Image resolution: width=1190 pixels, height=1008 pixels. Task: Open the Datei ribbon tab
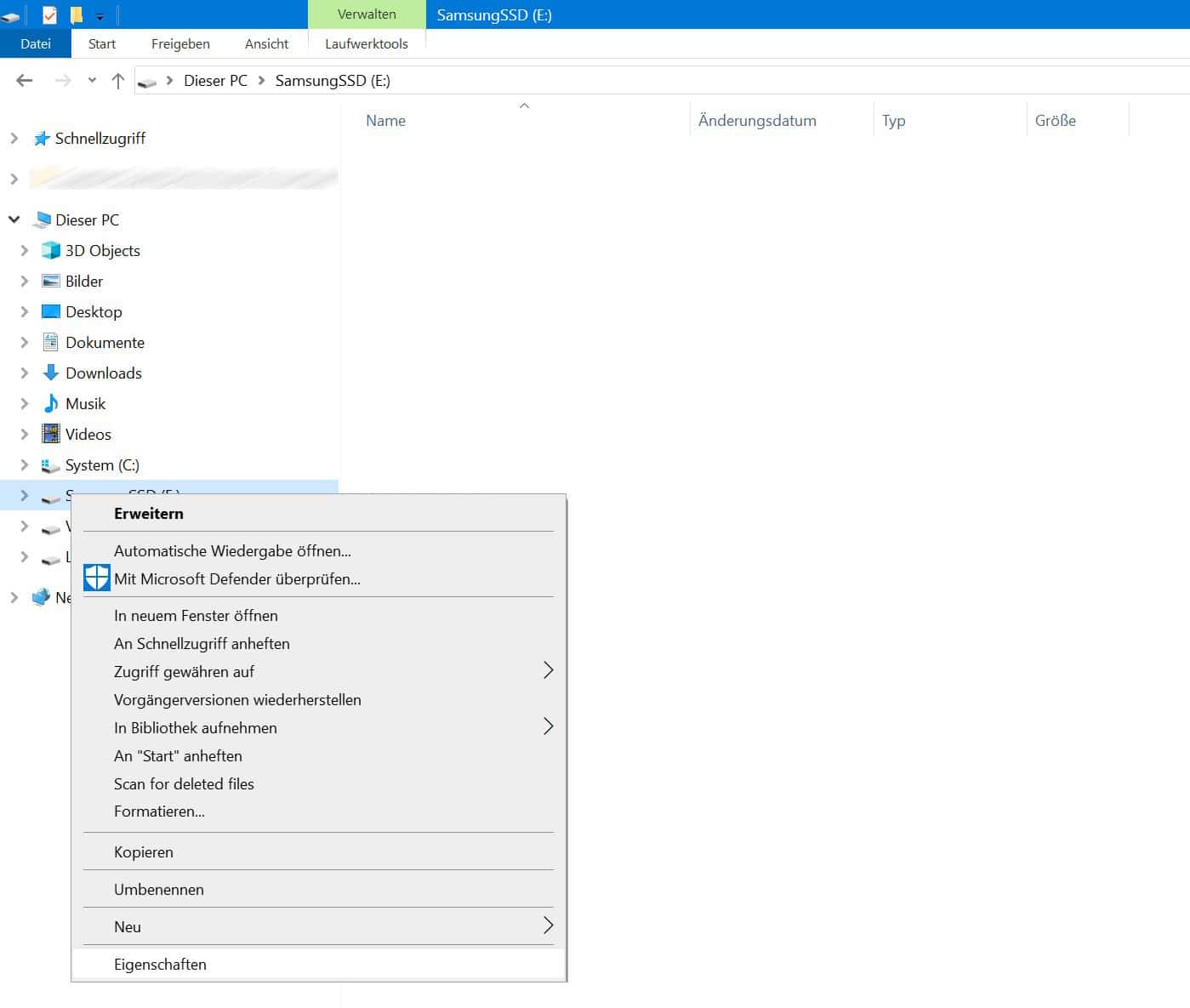click(x=36, y=43)
